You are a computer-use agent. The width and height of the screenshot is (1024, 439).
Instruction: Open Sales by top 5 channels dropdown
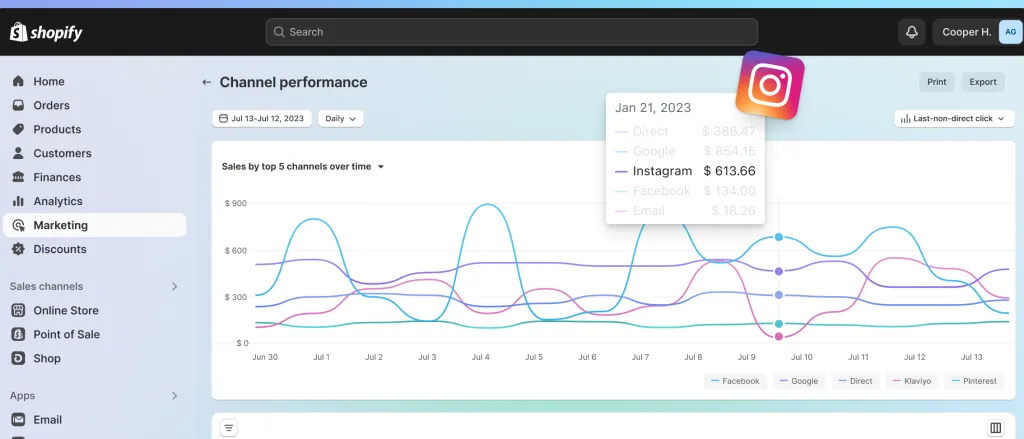302,167
